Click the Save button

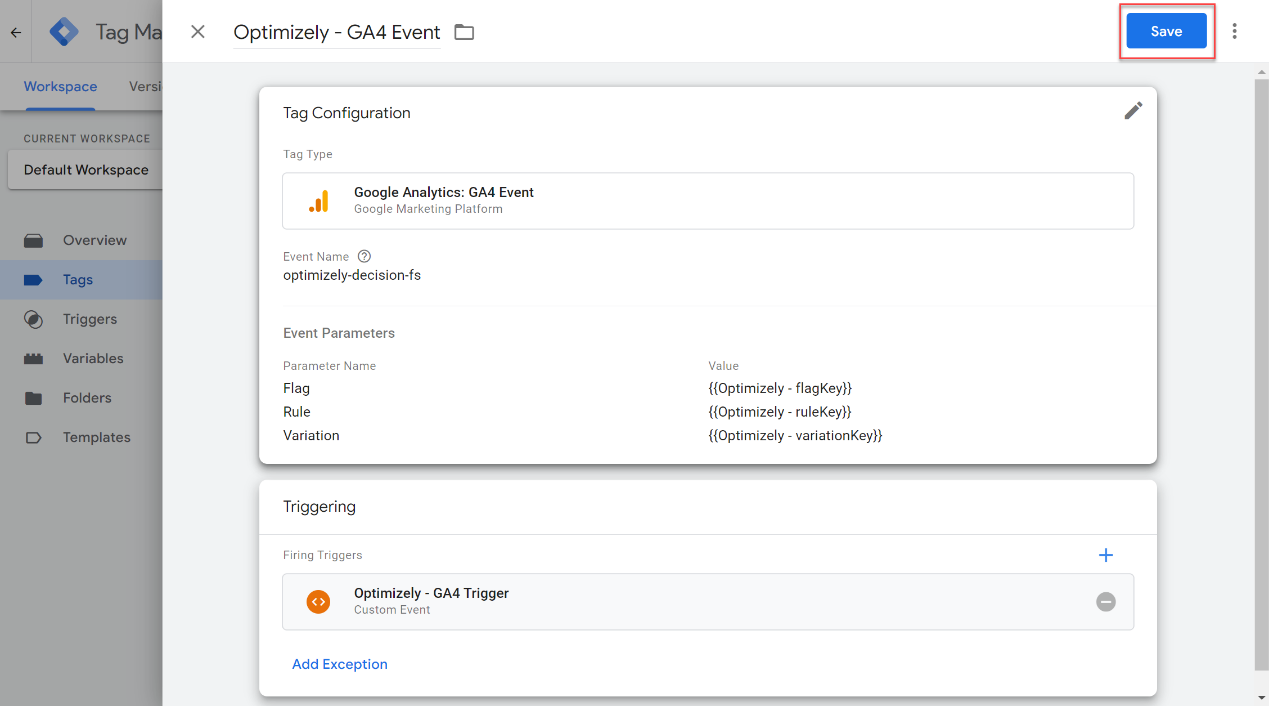[x=1166, y=31]
